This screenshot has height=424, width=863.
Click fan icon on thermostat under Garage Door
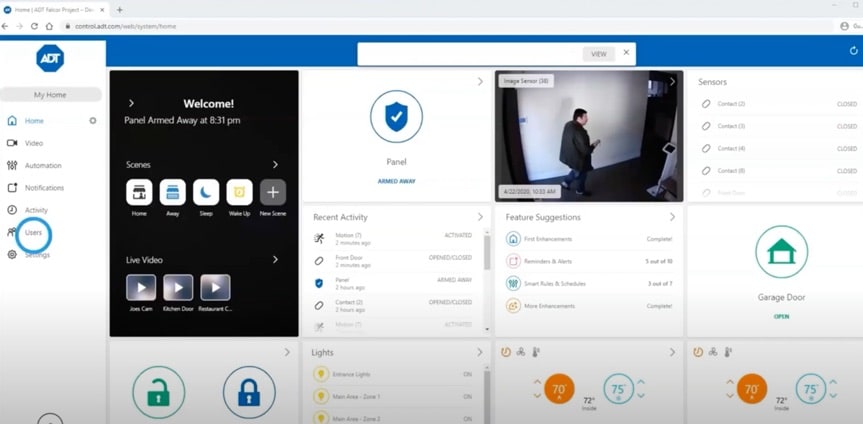713,352
